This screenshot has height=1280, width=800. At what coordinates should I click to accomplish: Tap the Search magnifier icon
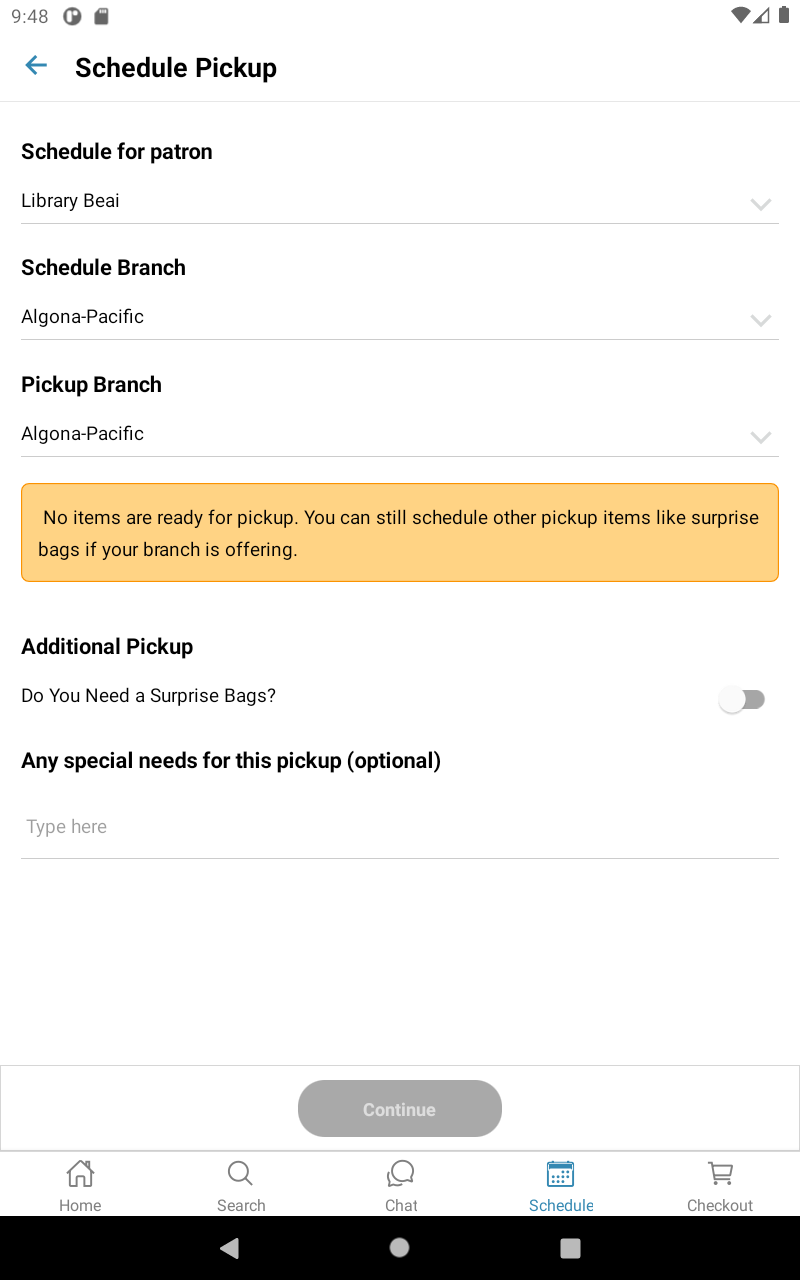[x=240, y=1173]
